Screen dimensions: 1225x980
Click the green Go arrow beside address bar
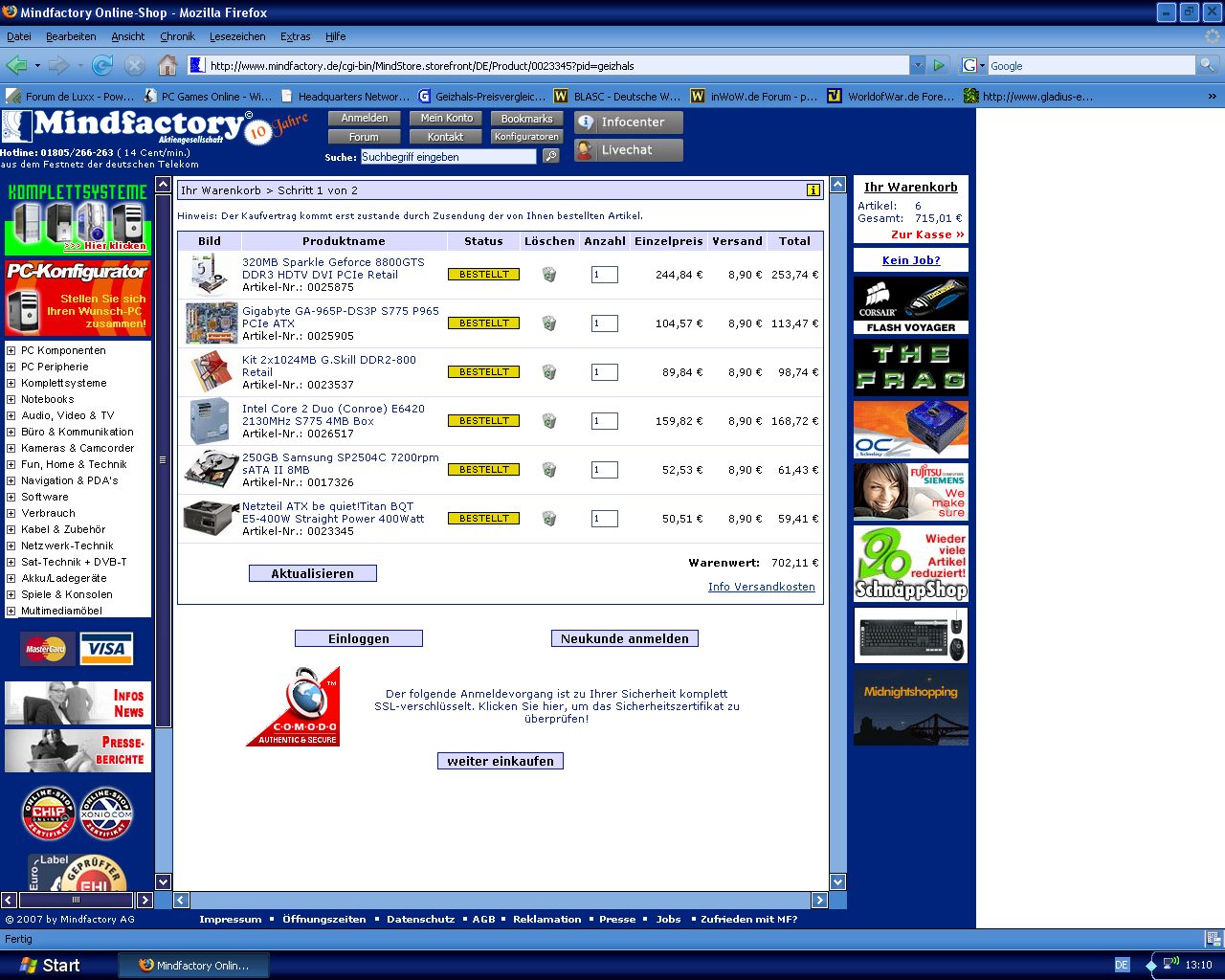pyautogui.click(x=938, y=65)
